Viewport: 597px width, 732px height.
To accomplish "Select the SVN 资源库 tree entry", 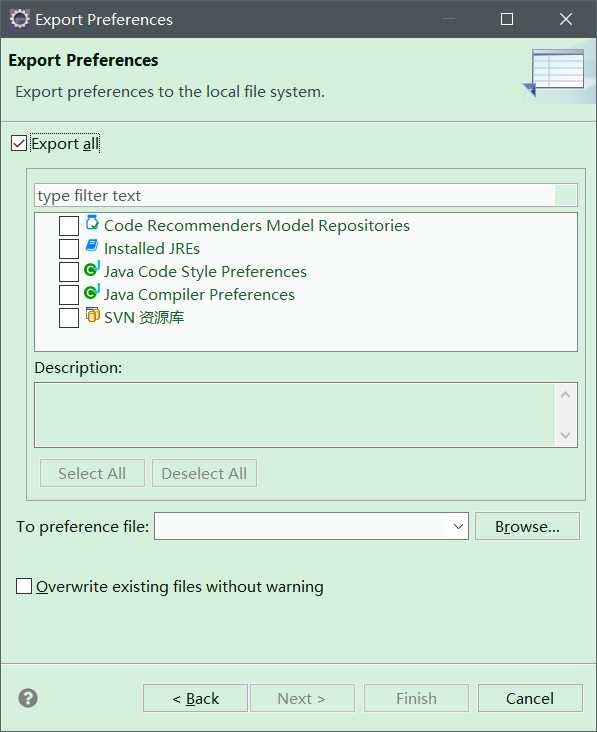I will pos(144,317).
